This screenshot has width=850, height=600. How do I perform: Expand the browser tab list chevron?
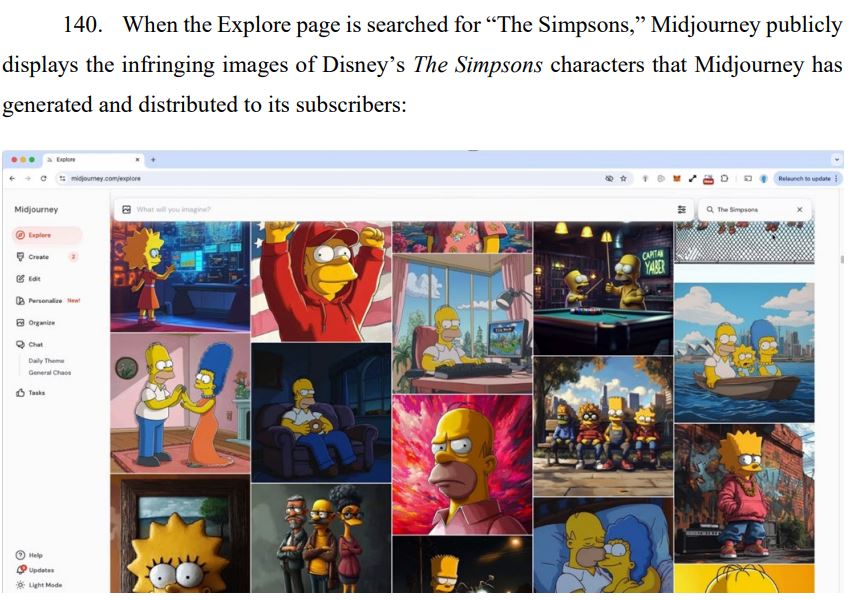click(836, 159)
